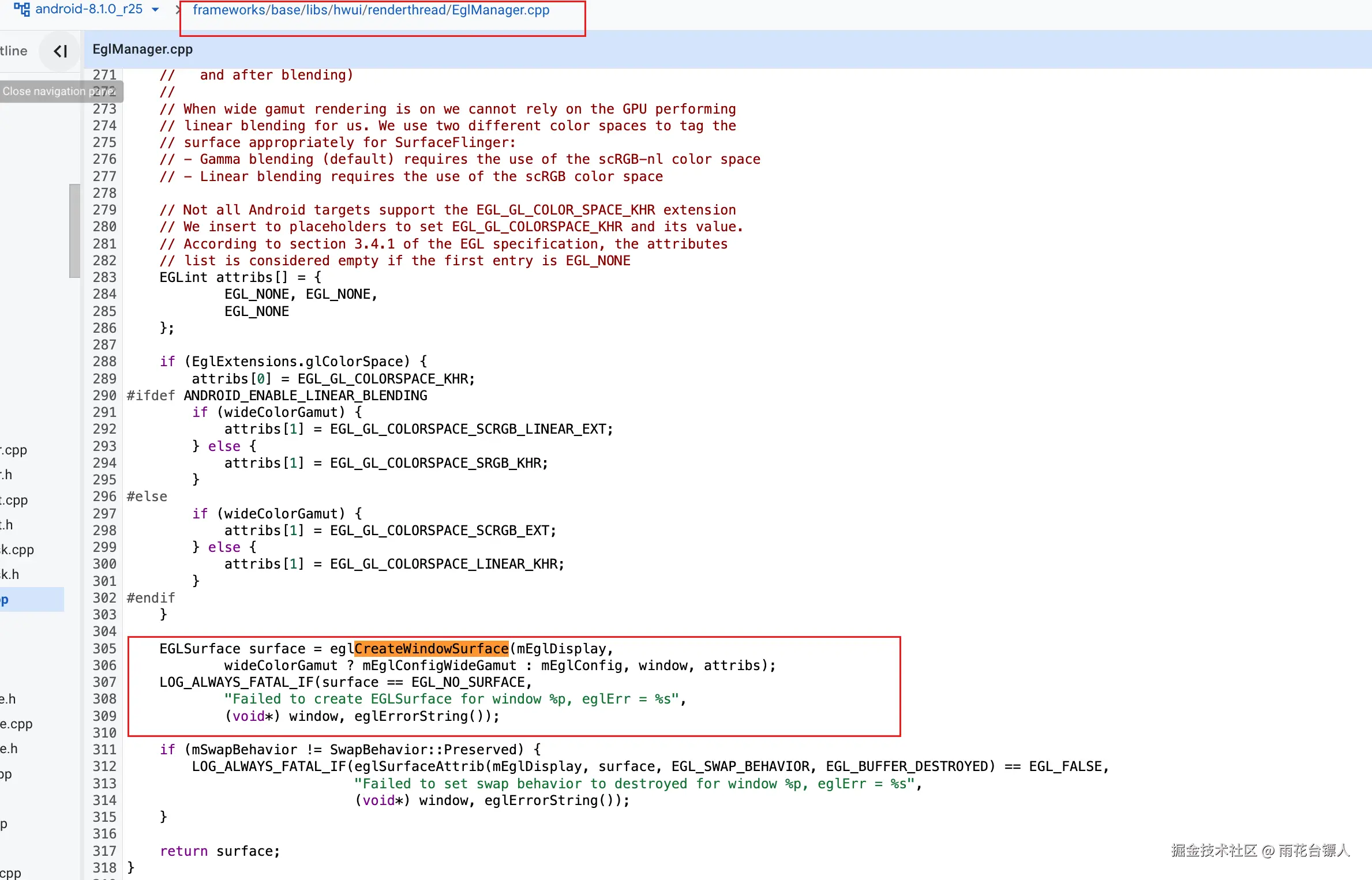1372x880 pixels.
Task: Select the highlighted file in navigation tree
Action: (32, 599)
